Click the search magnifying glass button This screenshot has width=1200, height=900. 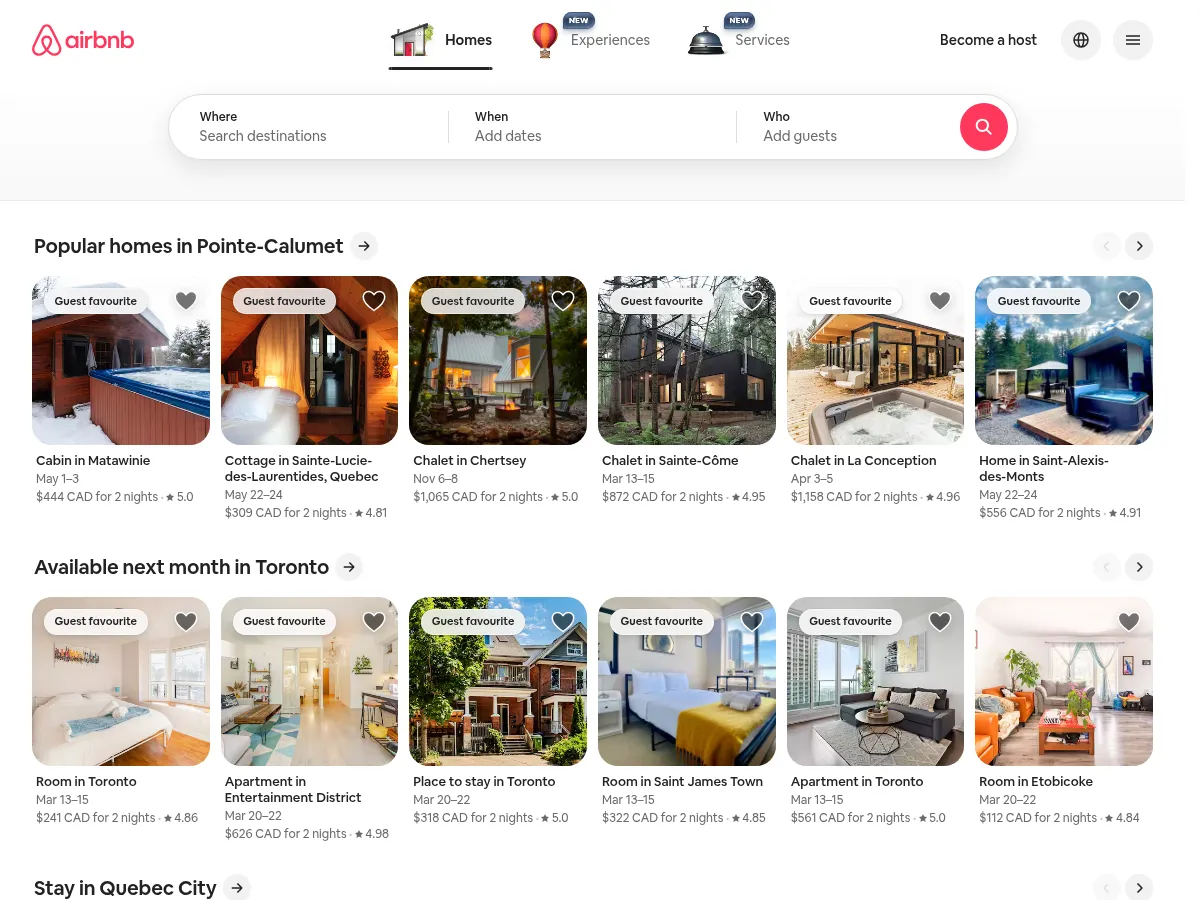pyautogui.click(x=983, y=127)
